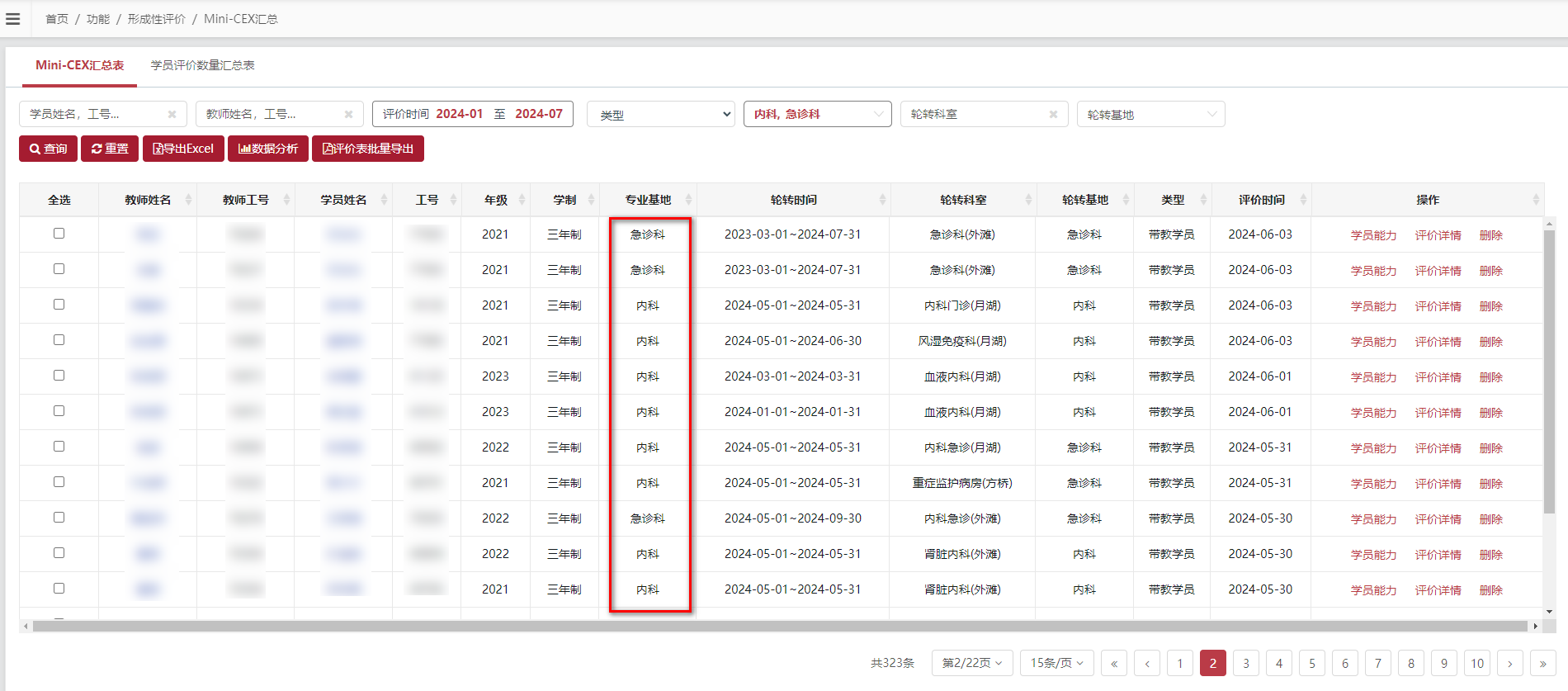Screen dimensions: 1568x691
Task: Click 导出Excel button
Action: [x=183, y=149]
